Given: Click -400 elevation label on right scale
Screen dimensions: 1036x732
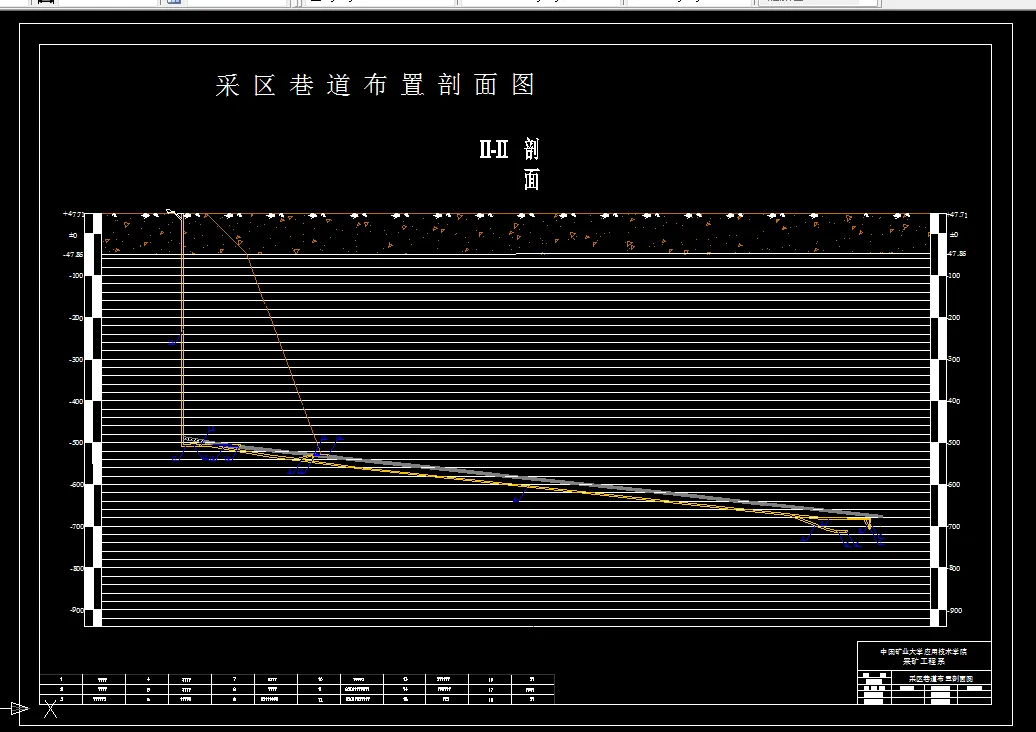Looking at the screenshot, I should coord(953,401).
